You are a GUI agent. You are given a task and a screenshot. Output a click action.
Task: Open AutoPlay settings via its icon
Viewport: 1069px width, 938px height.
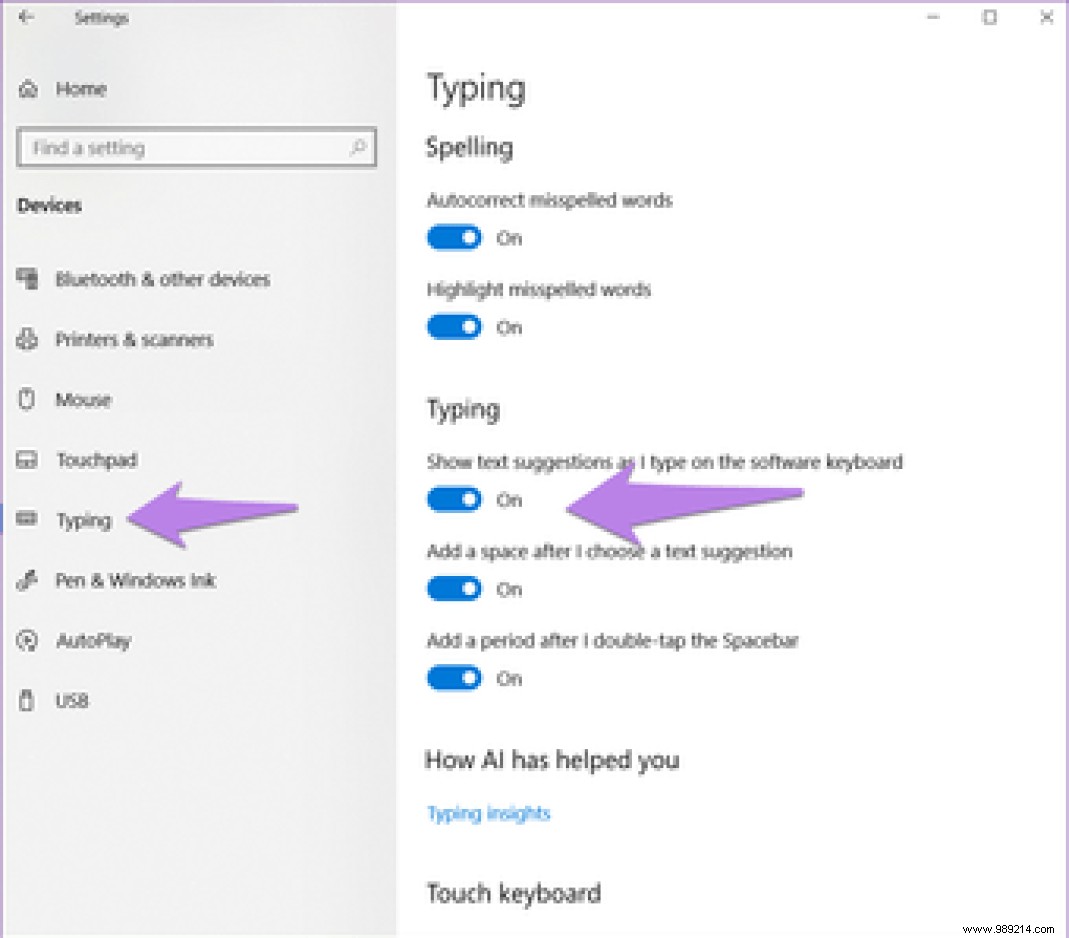(26, 640)
